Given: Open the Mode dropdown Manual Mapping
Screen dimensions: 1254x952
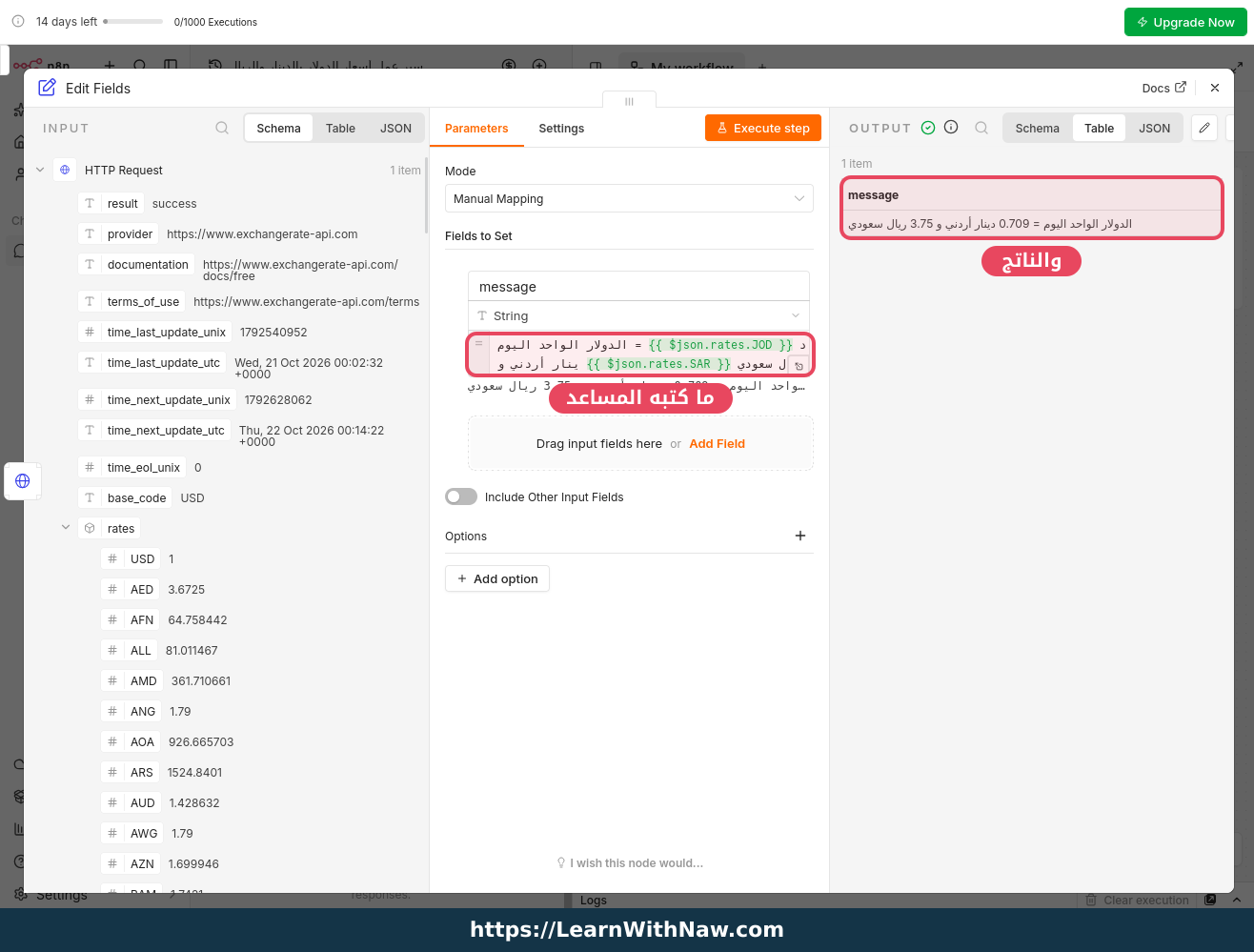Looking at the screenshot, I should pos(629,198).
